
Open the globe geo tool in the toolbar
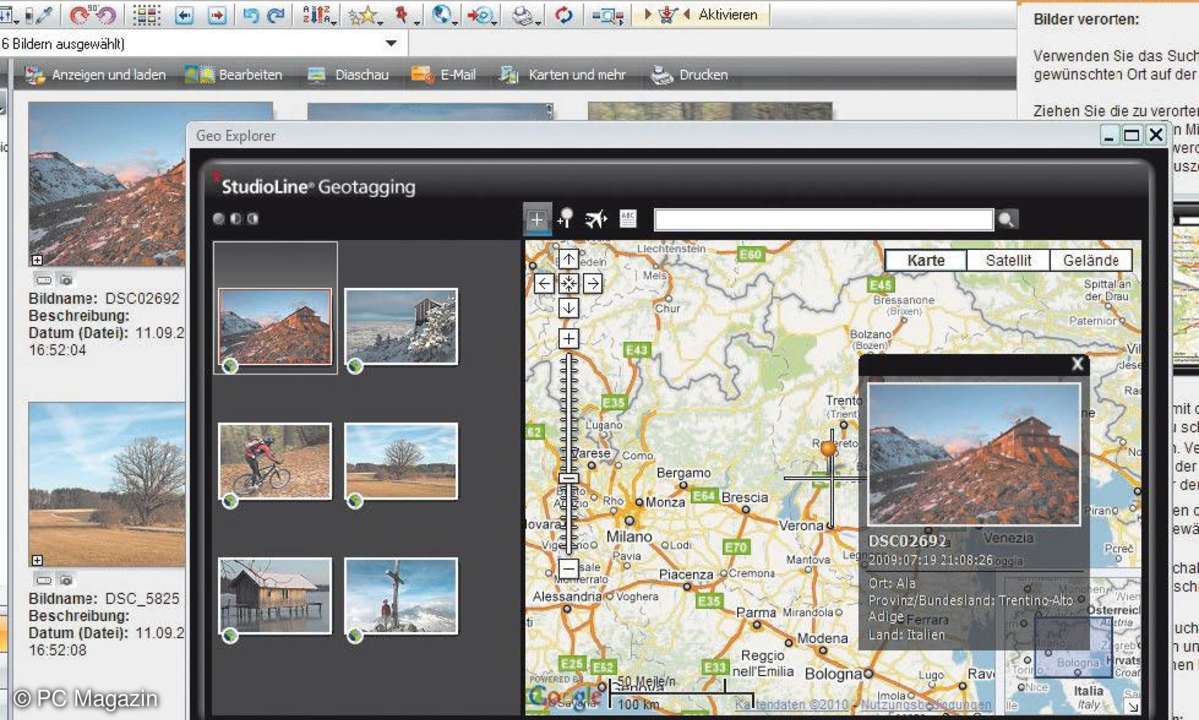point(441,14)
